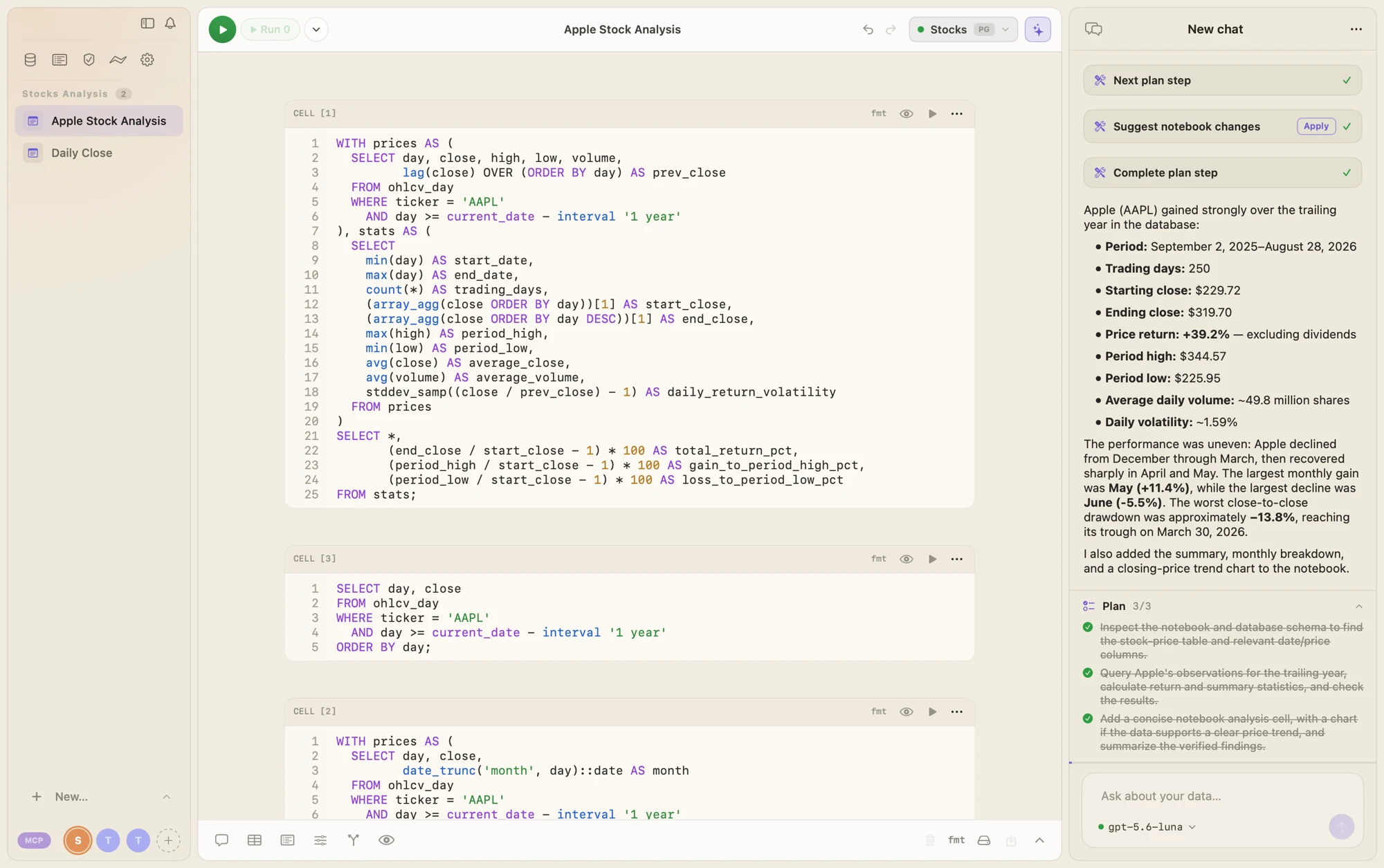Screen dimensions: 1384x868
Task: Select the Apple Stock Analysis notebook
Action: (x=99, y=121)
